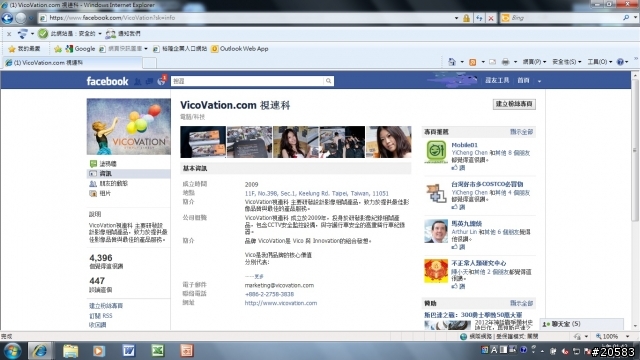This screenshot has height=360, width=640.
Task: Open the 網頁(P) menu
Action: [x=534, y=62]
